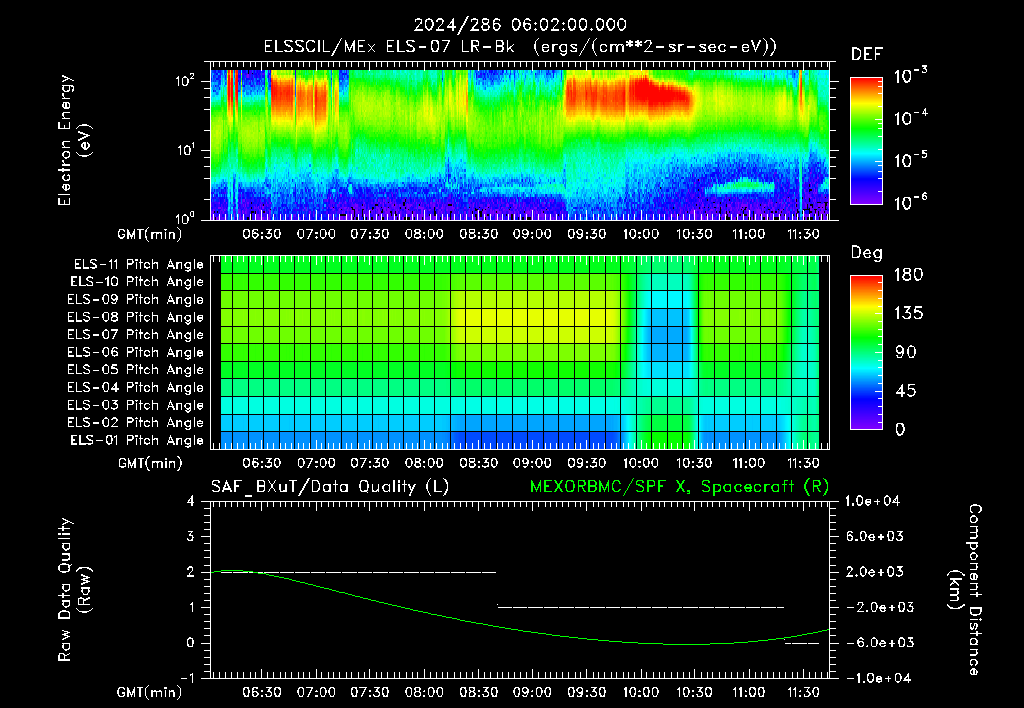Select the Raw Data Quality (Raw) axis label

[74, 590]
